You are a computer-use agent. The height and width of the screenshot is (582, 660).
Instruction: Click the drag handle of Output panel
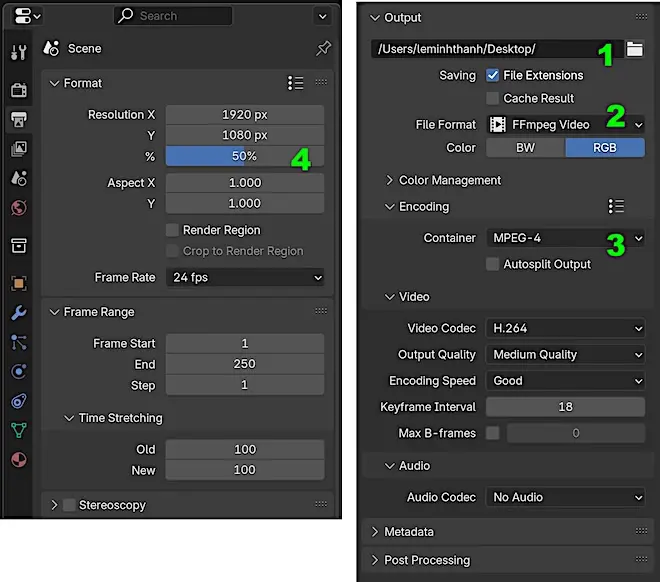point(641,17)
